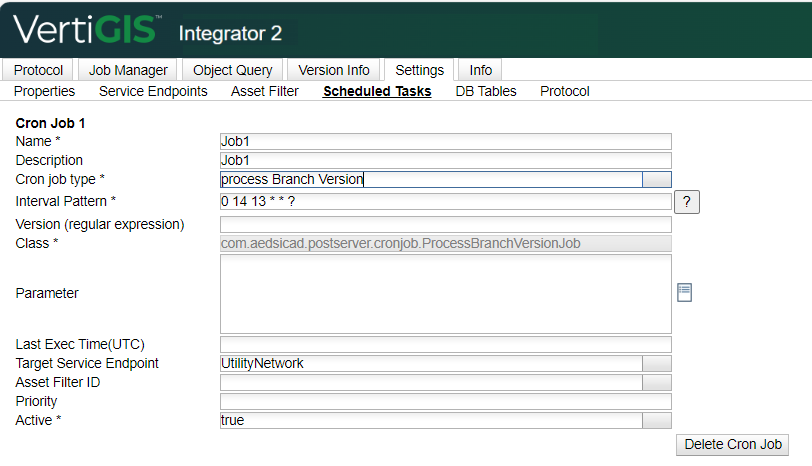The width and height of the screenshot is (812, 466).
Task: Expand the Active dropdown
Action: (657, 420)
